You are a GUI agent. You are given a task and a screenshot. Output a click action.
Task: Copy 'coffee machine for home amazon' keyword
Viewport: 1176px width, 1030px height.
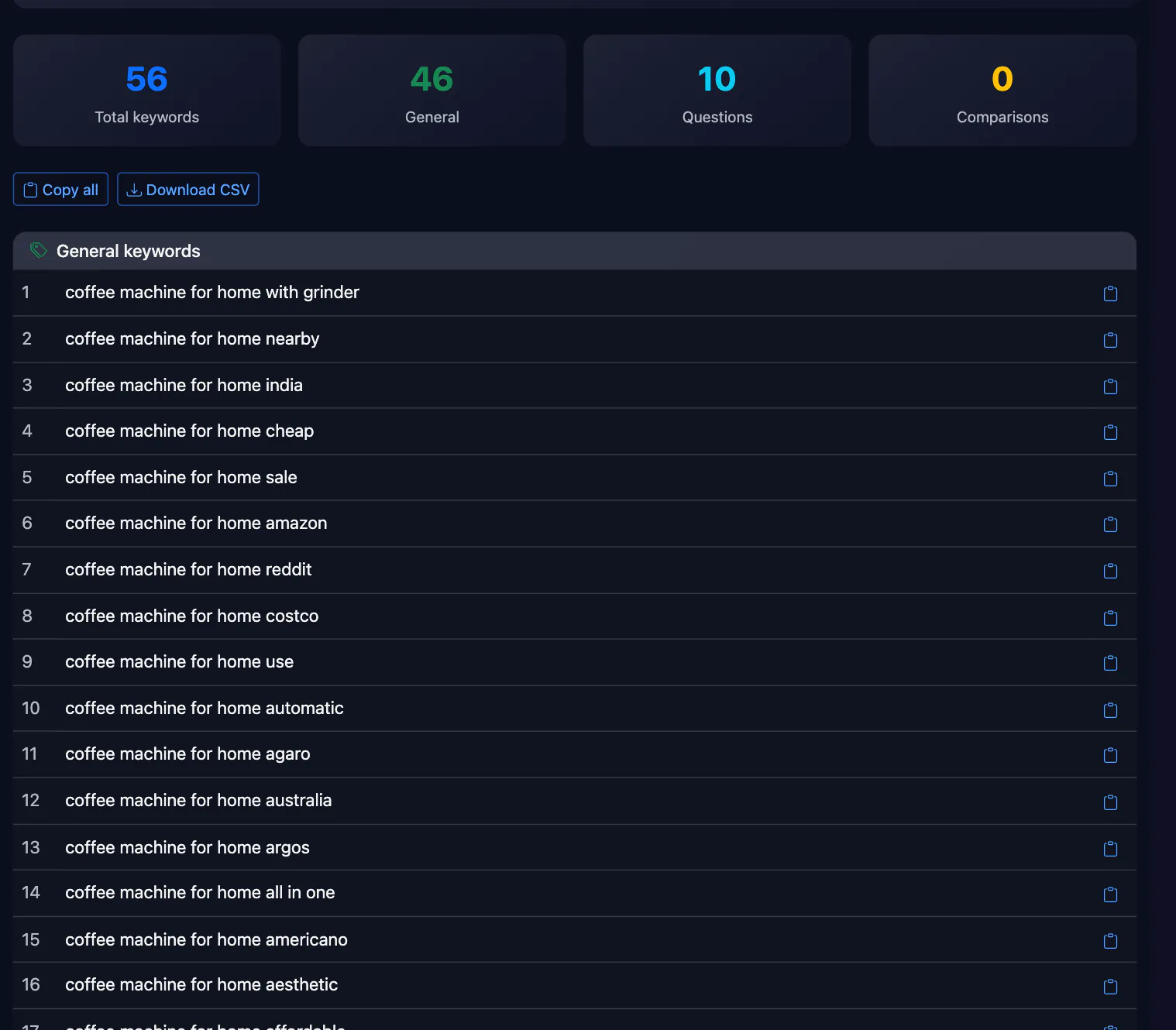(x=1110, y=524)
